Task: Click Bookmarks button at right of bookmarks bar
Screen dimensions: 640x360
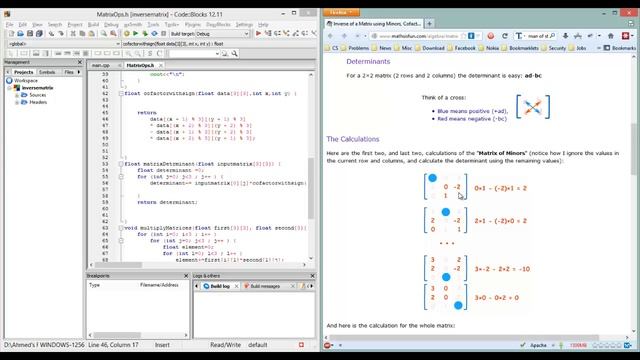Action: (620, 48)
